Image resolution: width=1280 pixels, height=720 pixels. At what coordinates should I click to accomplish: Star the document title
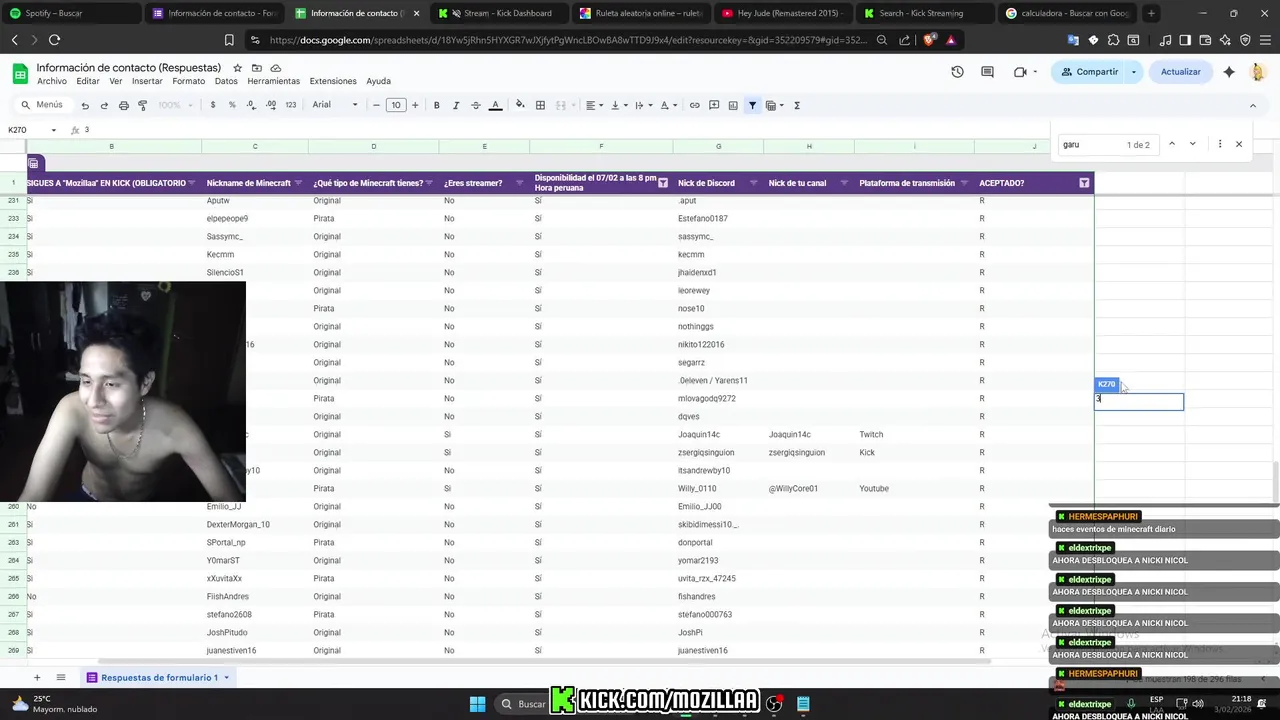240,68
